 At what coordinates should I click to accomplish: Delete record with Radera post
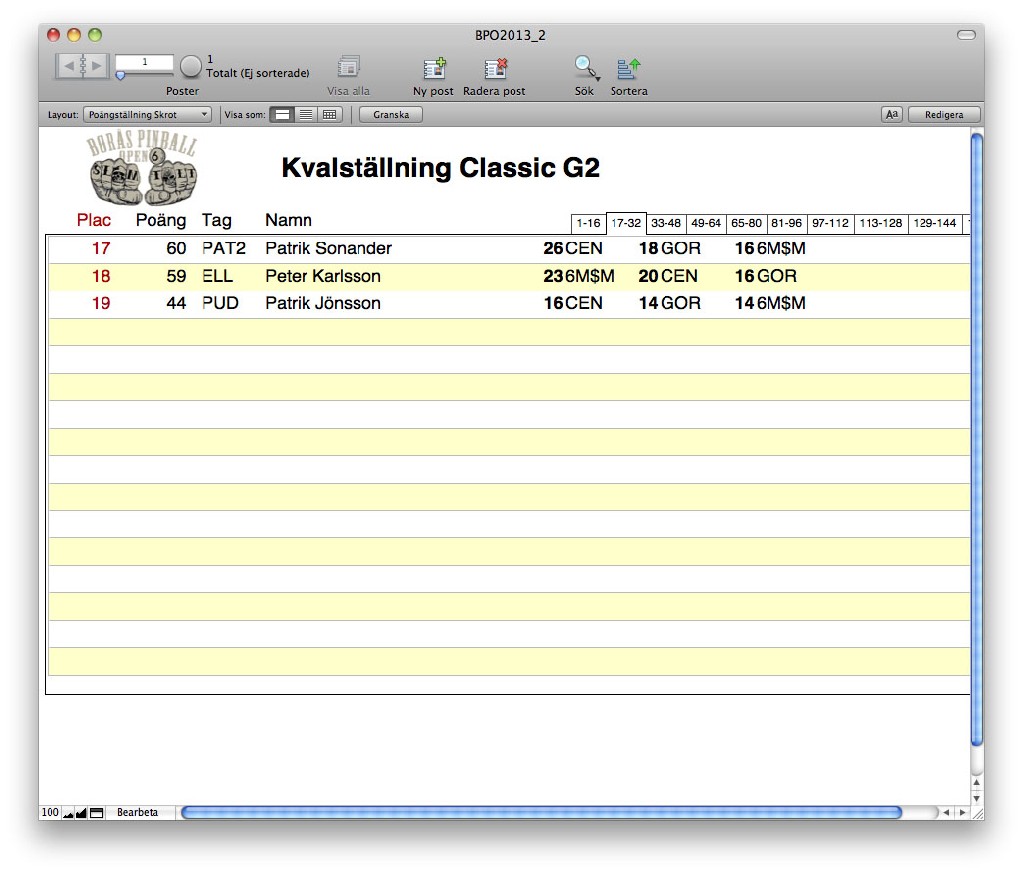pos(495,68)
